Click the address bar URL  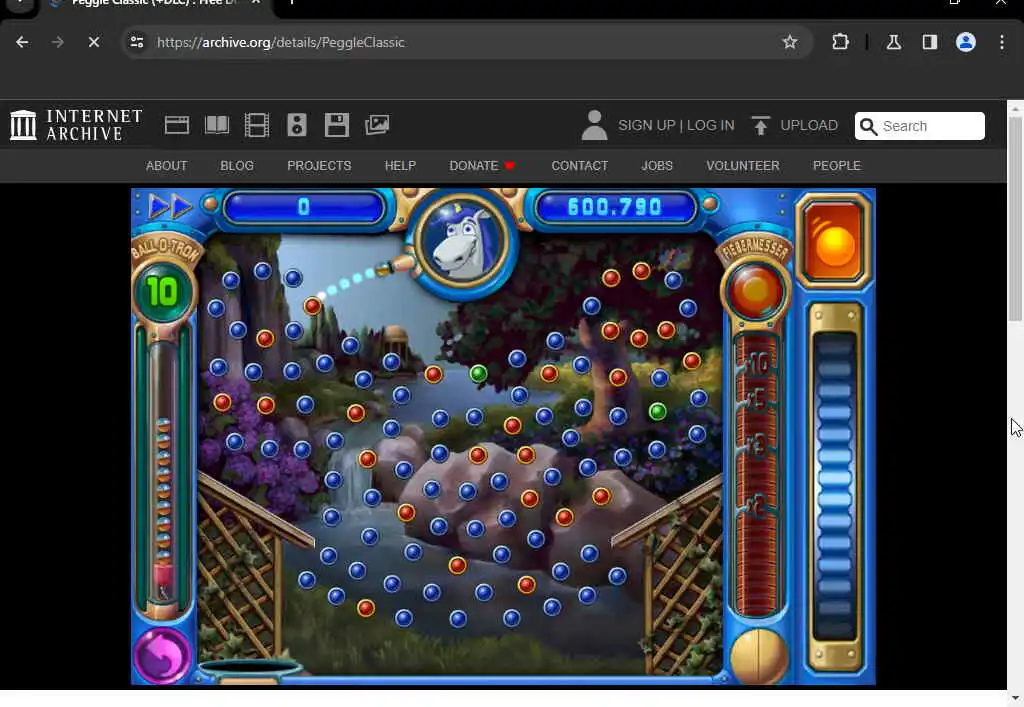click(x=281, y=42)
